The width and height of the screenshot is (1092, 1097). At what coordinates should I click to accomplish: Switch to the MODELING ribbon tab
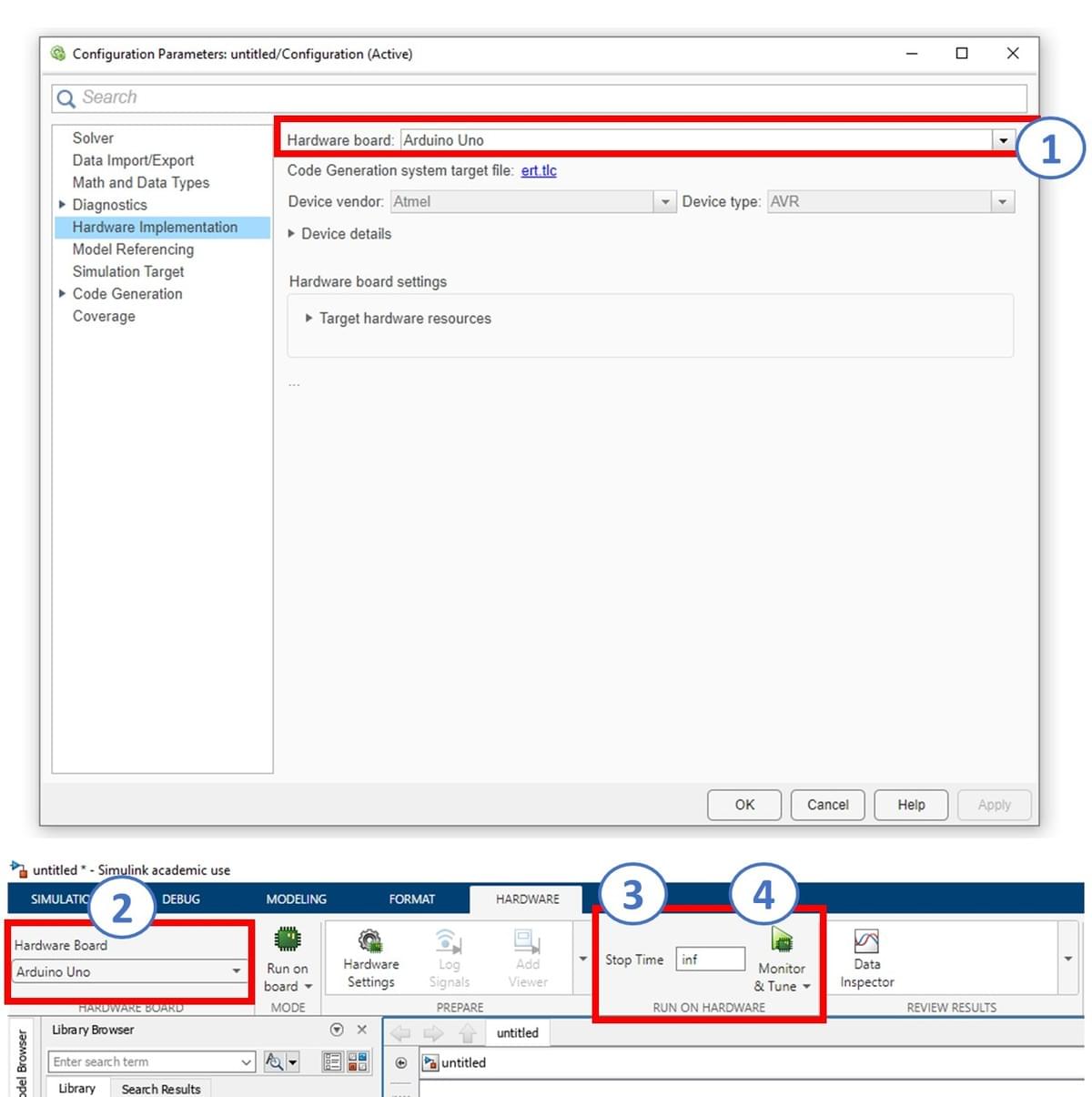(296, 899)
